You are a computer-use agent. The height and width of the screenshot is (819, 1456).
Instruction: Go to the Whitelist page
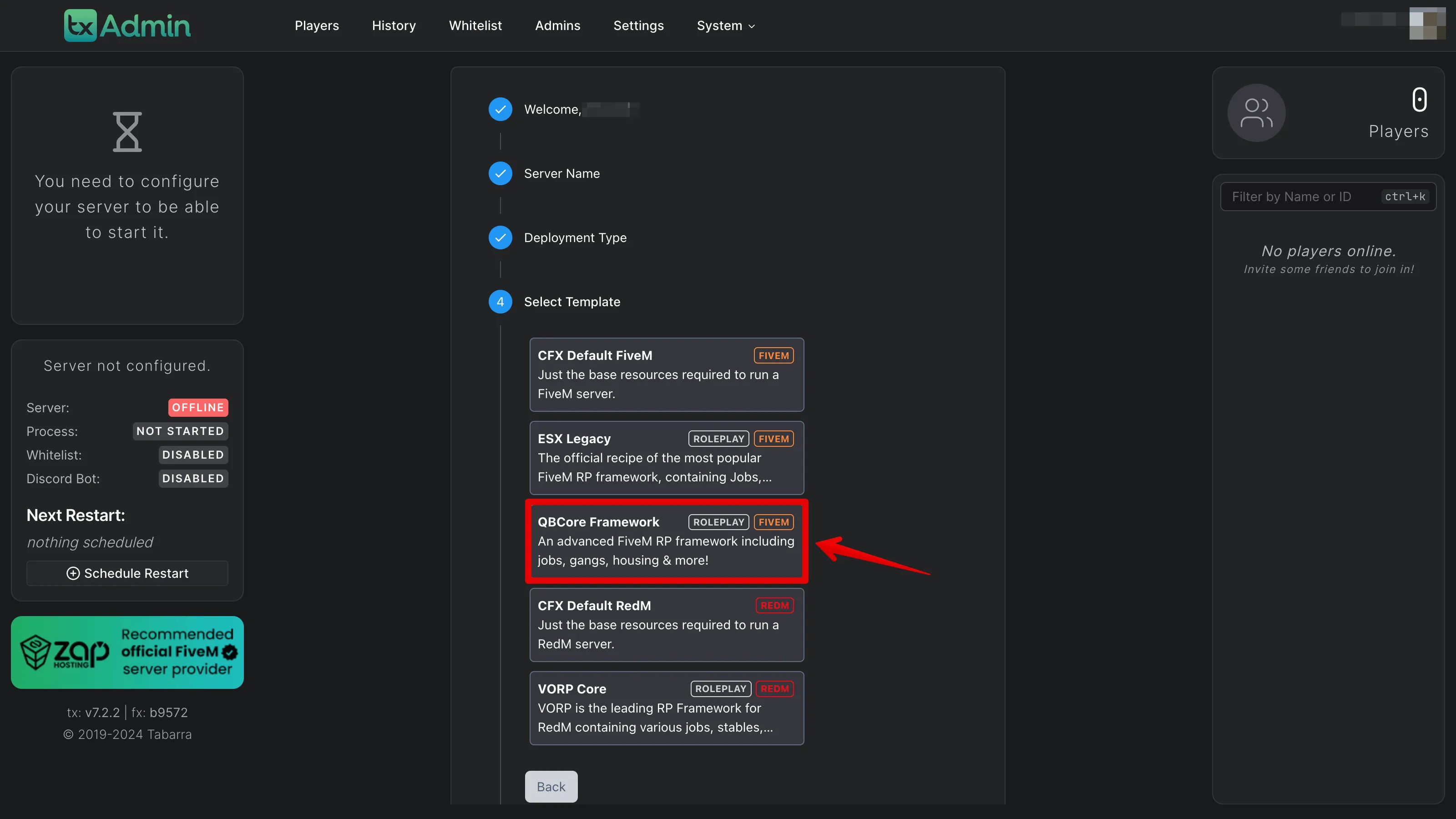(475, 25)
